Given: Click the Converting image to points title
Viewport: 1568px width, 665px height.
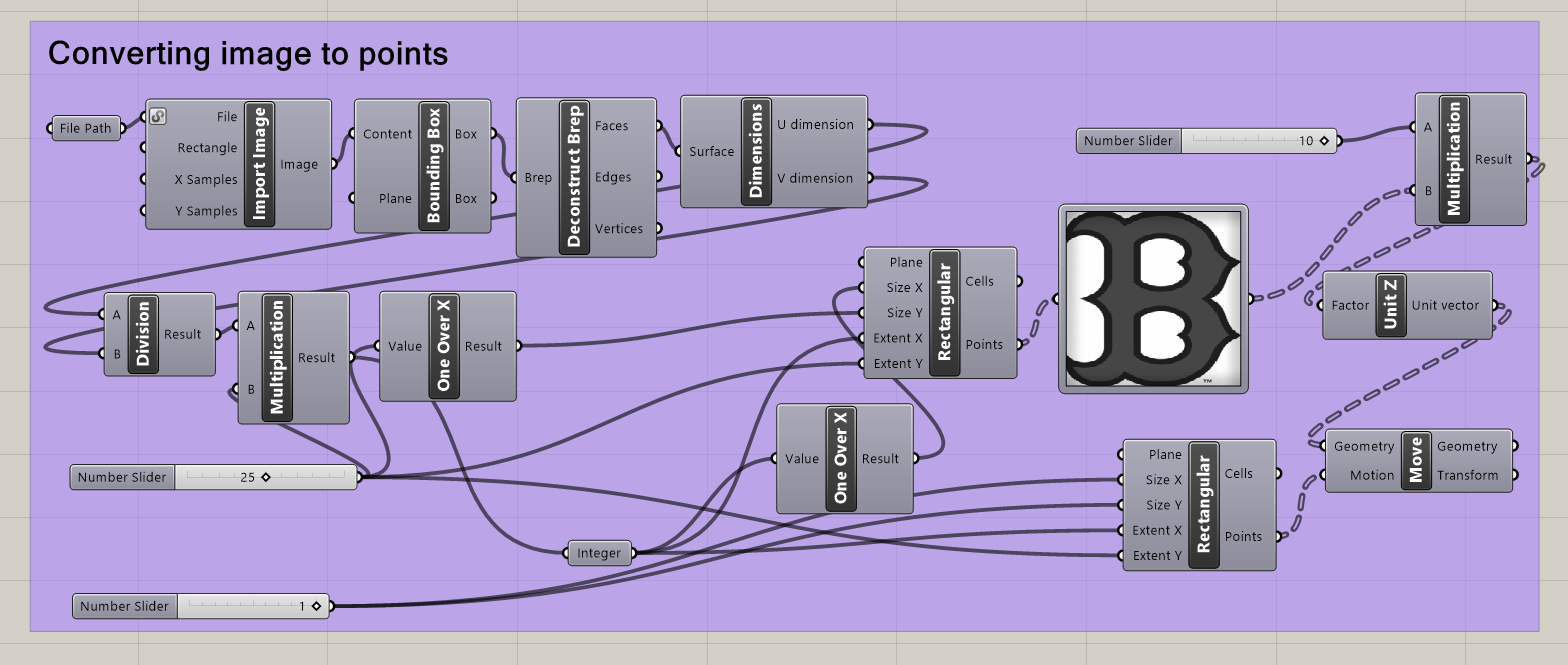Looking at the screenshot, I should coord(248,53).
